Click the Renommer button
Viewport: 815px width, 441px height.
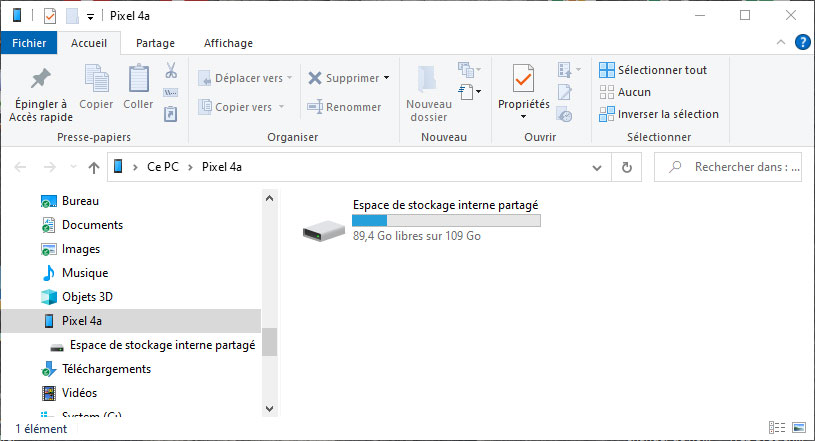click(x=344, y=107)
